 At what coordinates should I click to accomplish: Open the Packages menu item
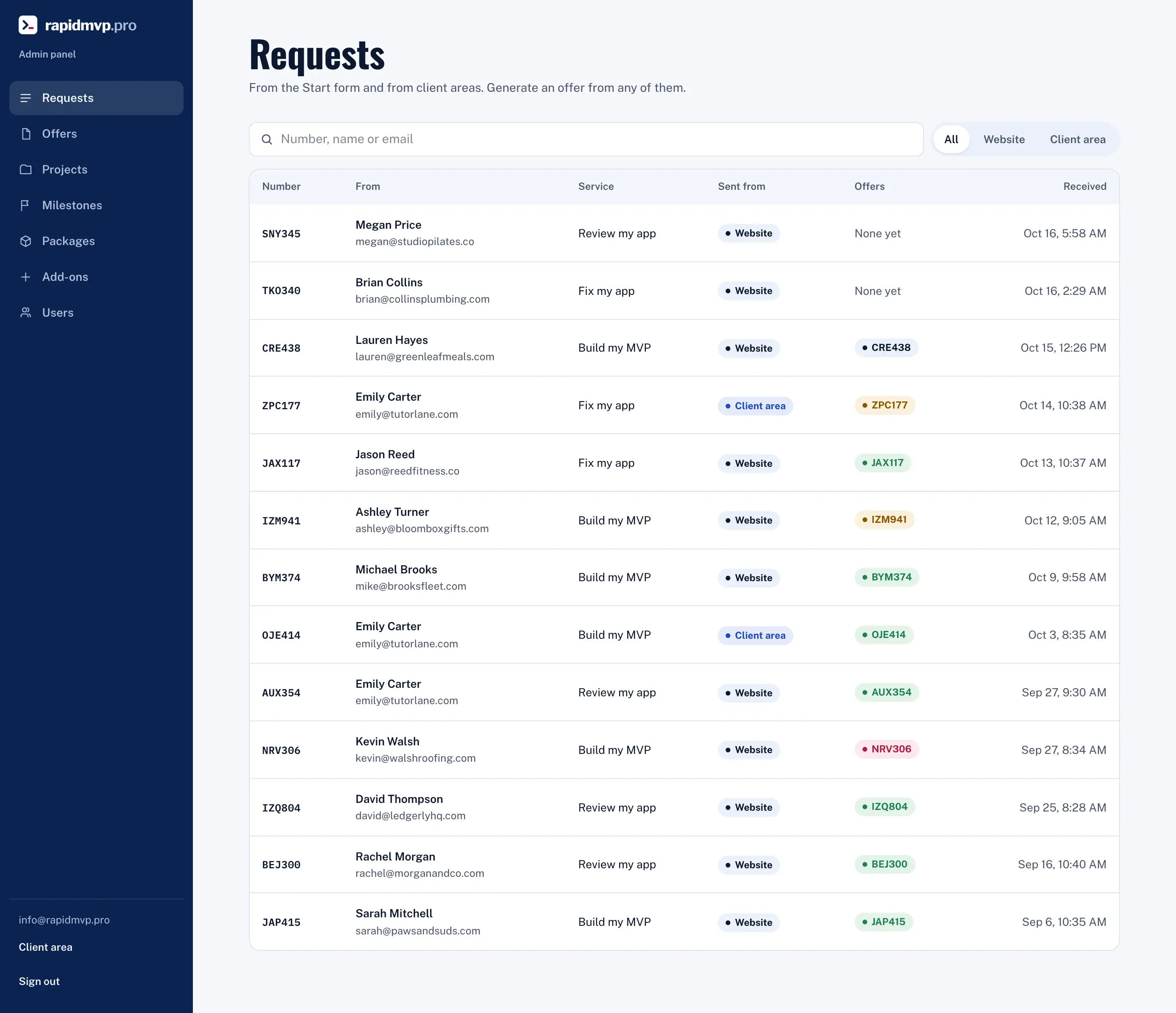[96, 241]
